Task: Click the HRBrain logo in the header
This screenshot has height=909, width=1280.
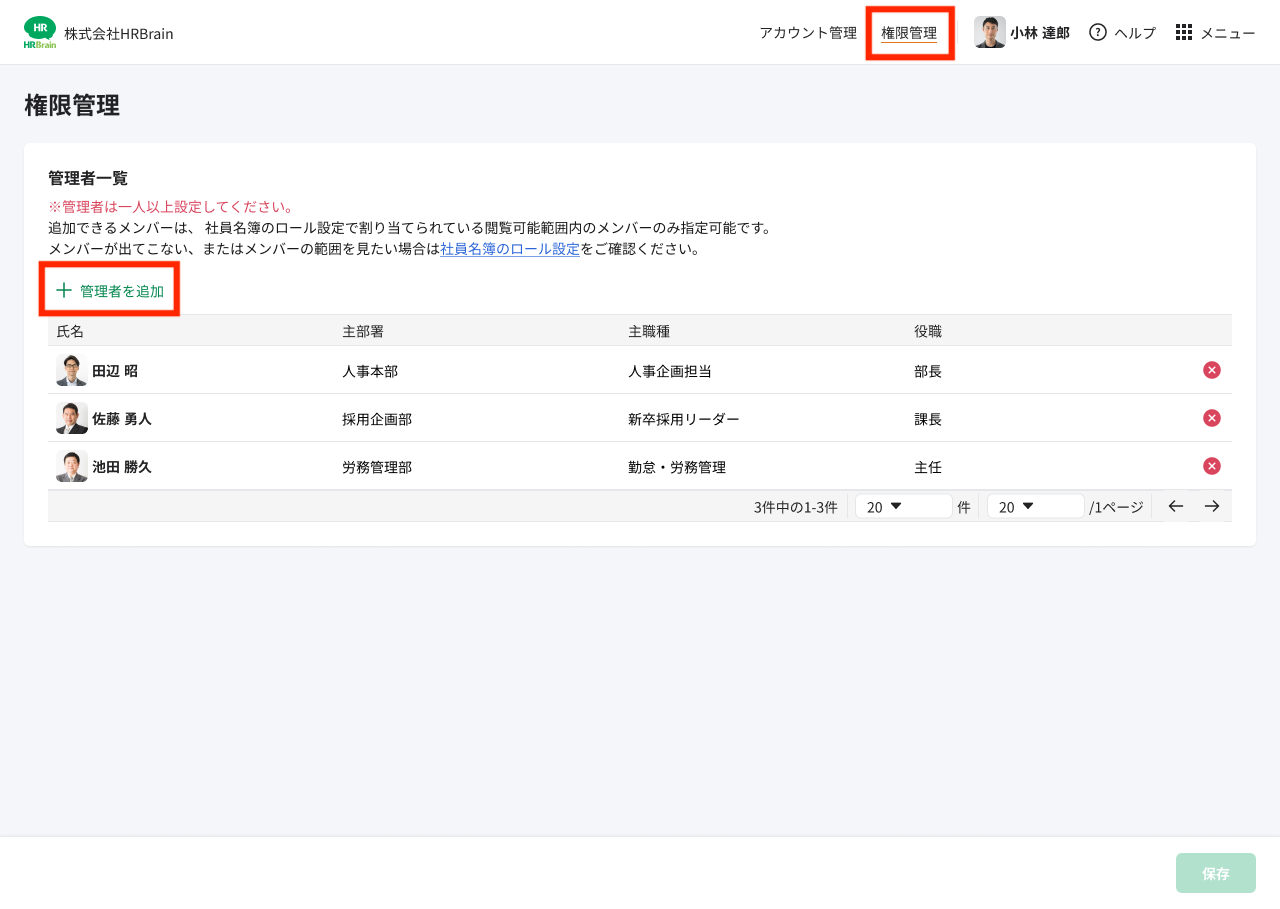Action: point(40,31)
